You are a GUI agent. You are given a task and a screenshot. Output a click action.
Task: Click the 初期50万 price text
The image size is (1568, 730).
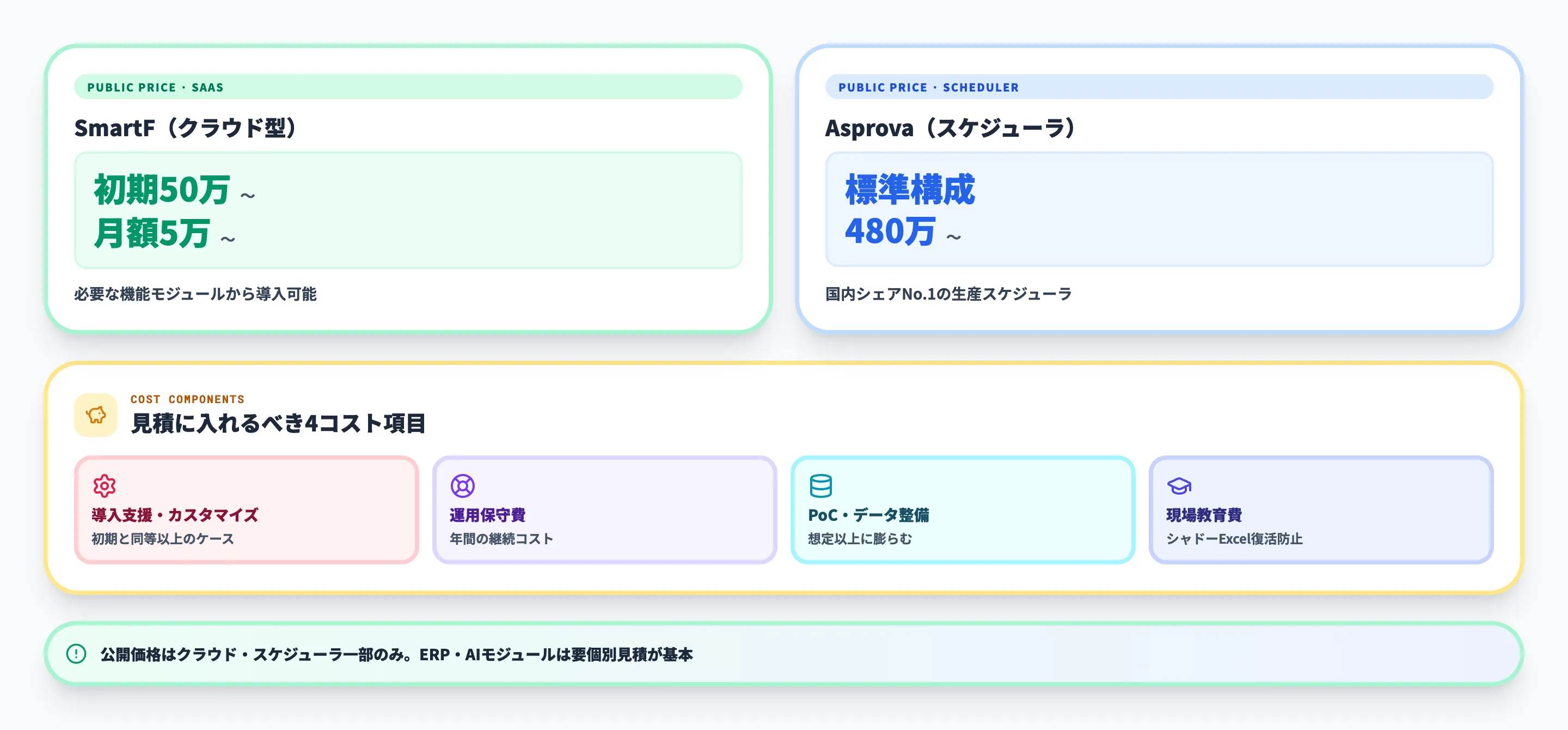pos(162,190)
